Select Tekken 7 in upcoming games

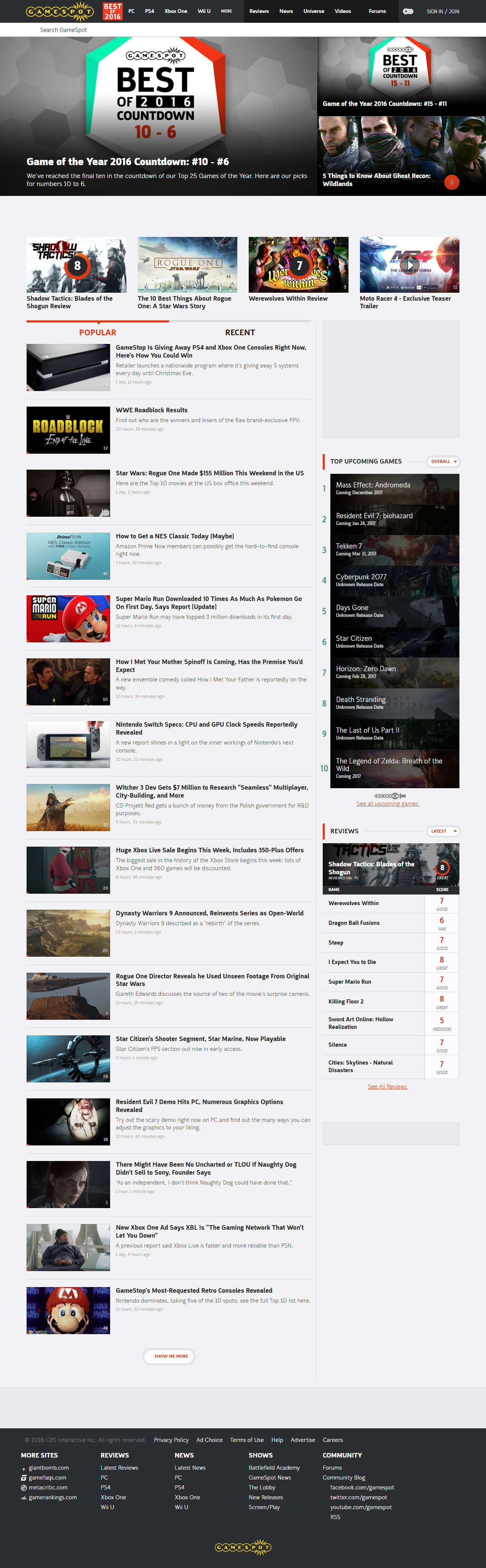tap(394, 550)
